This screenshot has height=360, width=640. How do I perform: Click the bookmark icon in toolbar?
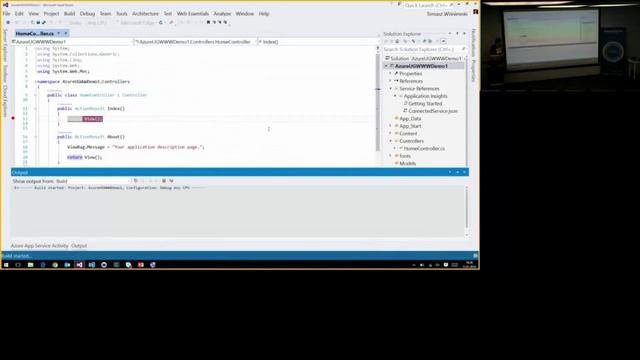click(x=208, y=22)
